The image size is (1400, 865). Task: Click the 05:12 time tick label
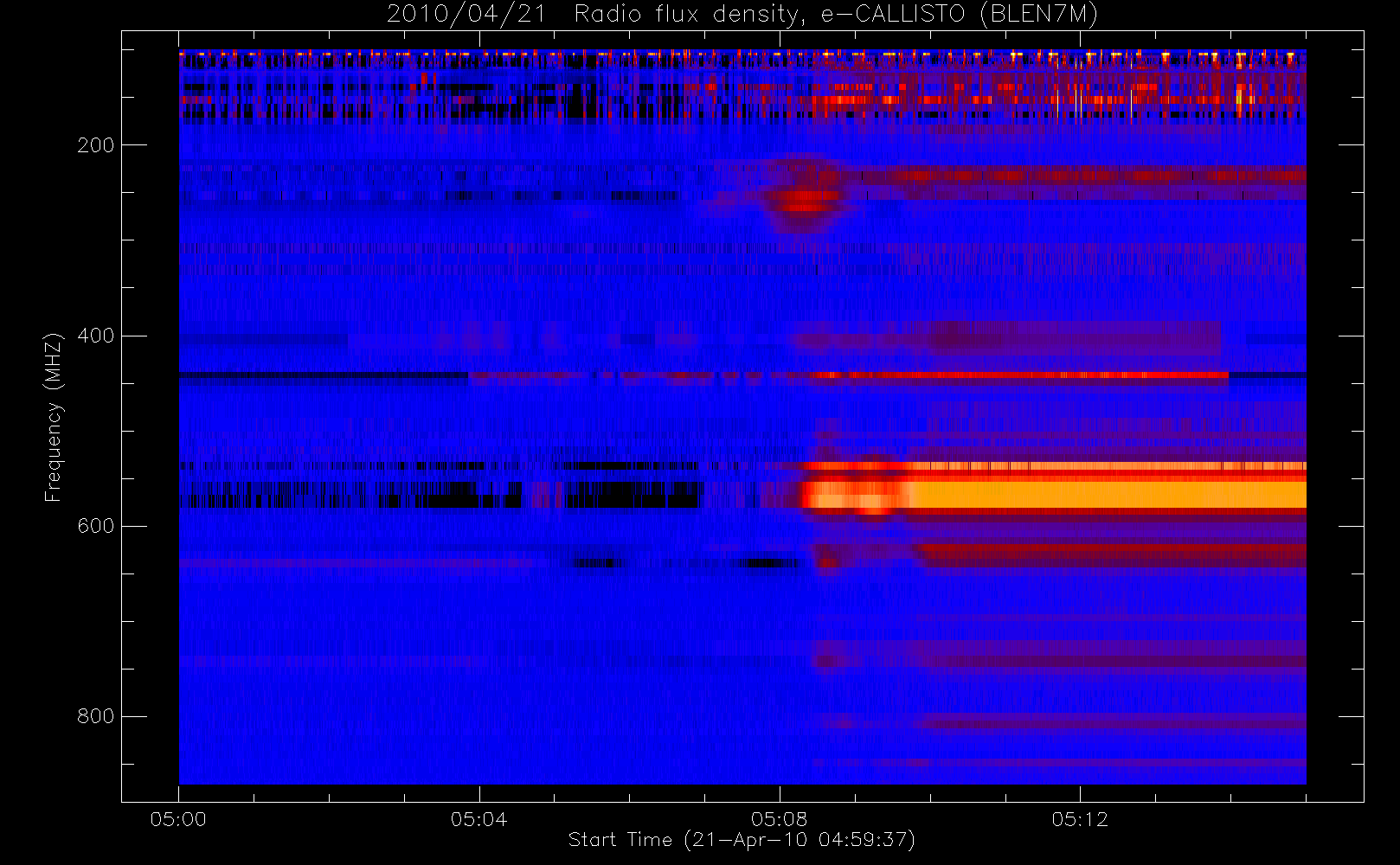click(x=1079, y=819)
